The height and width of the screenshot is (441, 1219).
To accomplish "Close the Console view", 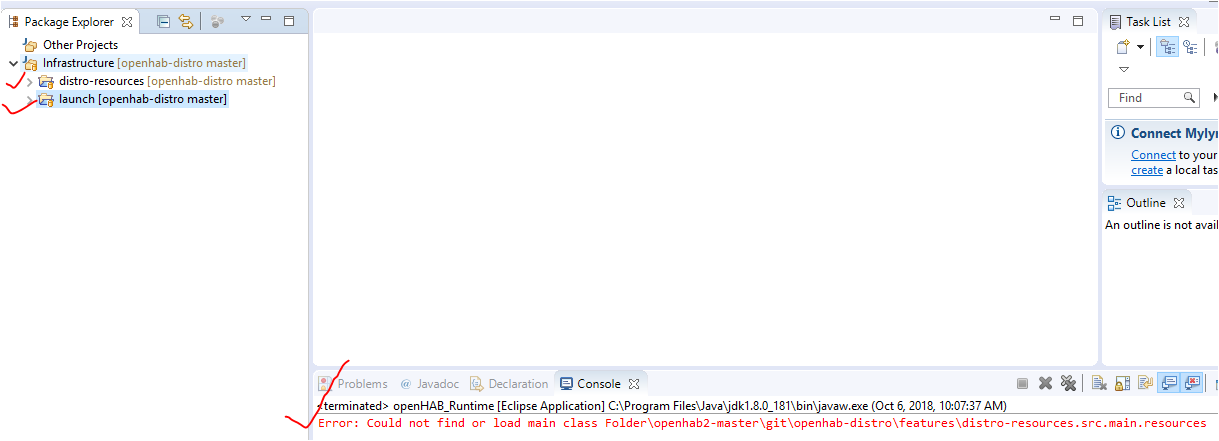I will (x=633, y=384).
